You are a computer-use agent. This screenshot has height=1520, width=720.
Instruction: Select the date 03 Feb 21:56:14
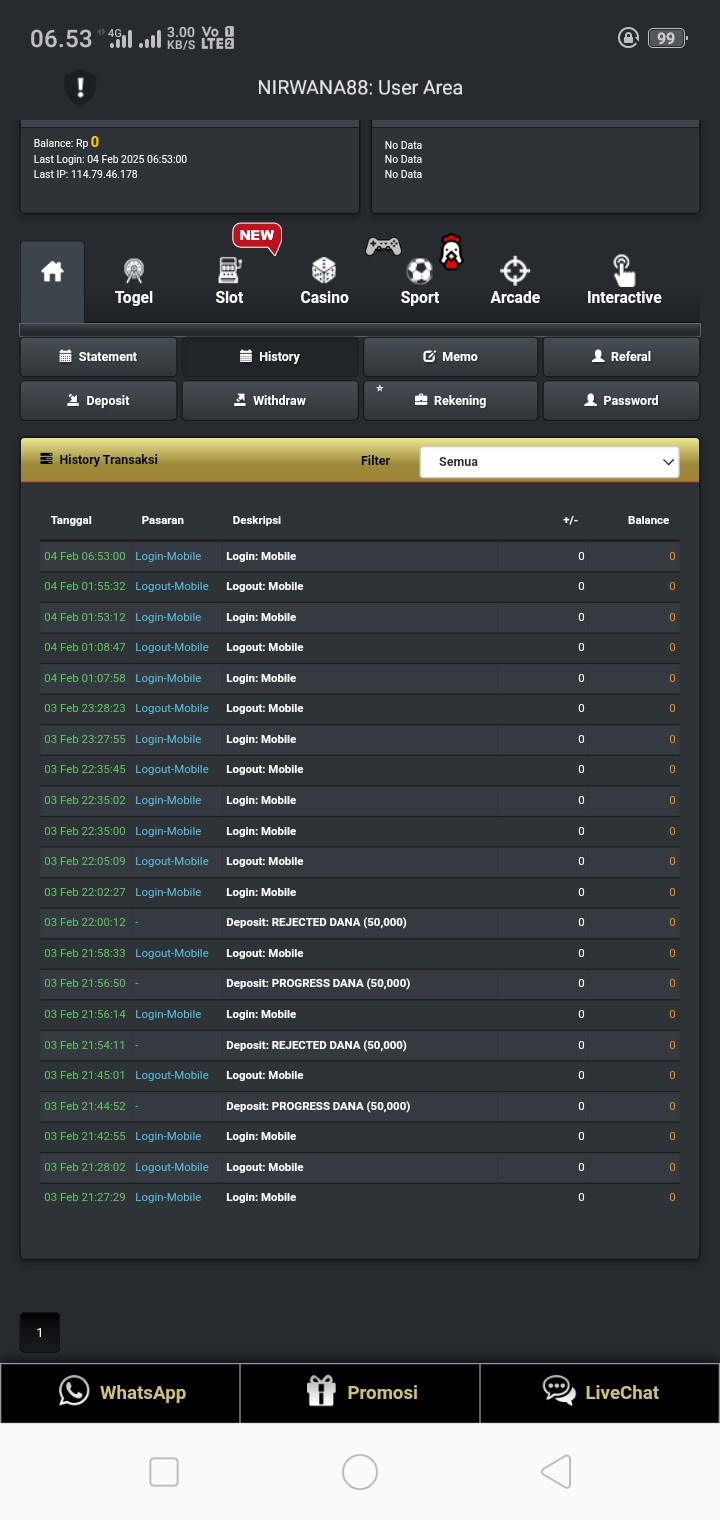point(85,1014)
